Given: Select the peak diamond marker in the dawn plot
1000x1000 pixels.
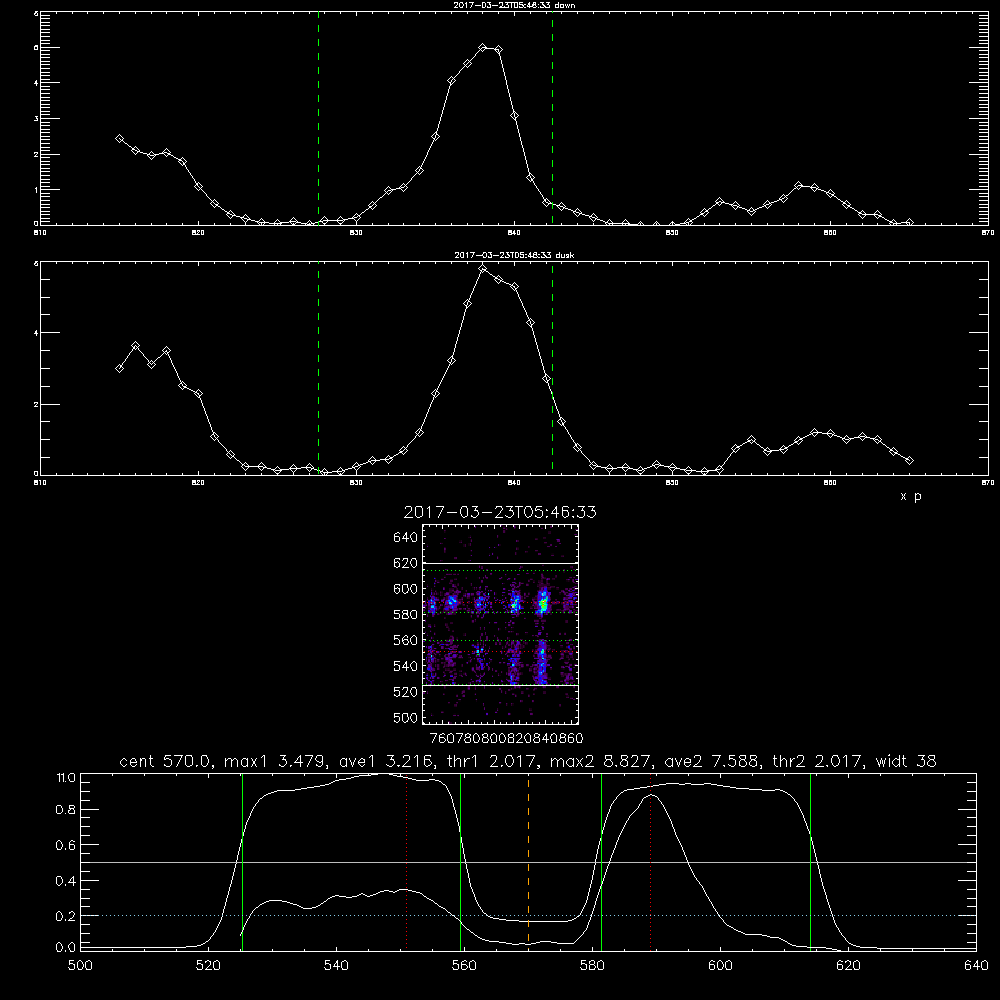Looking at the screenshot, I should pyautogui.click(x=483, y=48).
